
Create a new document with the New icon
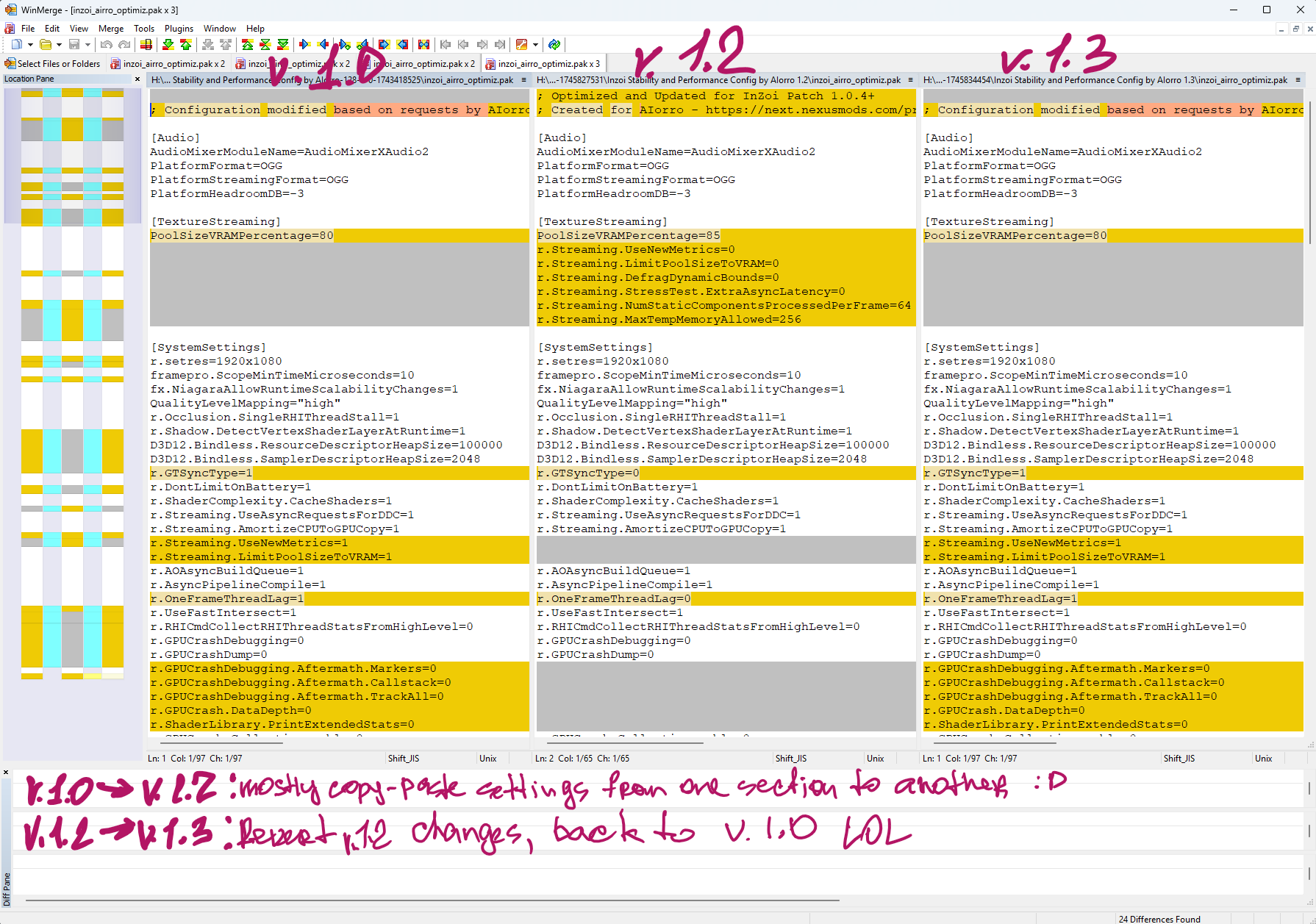pos(16,45)
